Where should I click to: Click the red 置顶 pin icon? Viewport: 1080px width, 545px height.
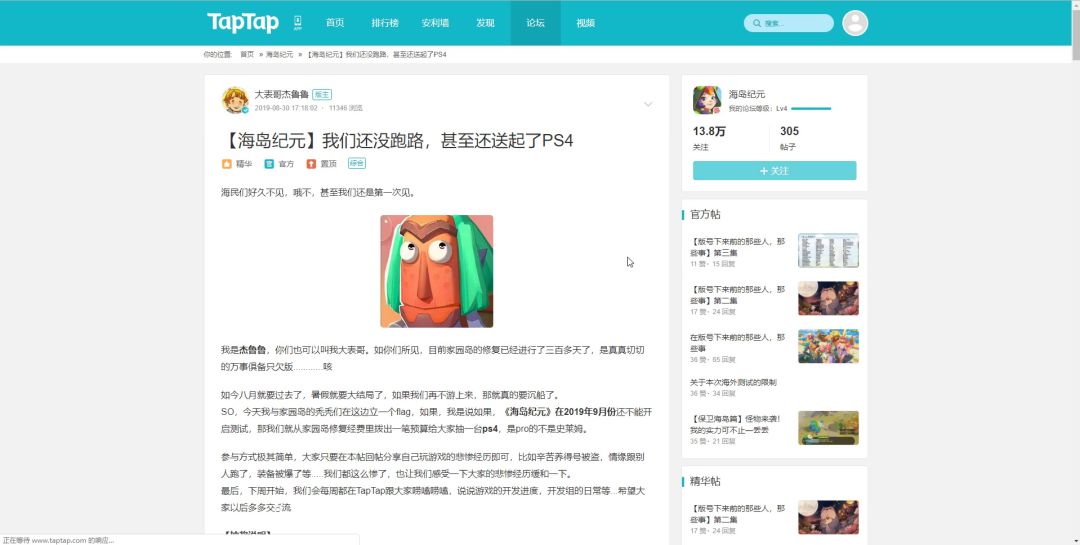click(311, 163)
